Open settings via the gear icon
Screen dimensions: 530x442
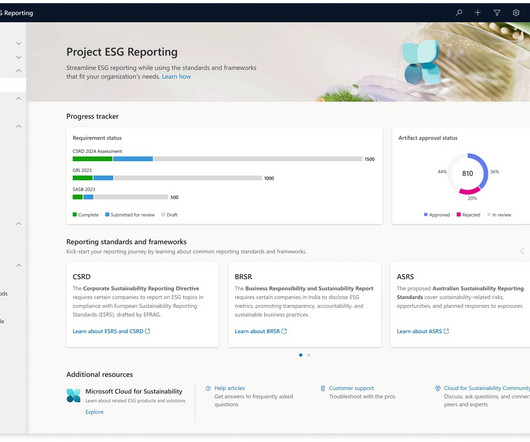point(516,13)
